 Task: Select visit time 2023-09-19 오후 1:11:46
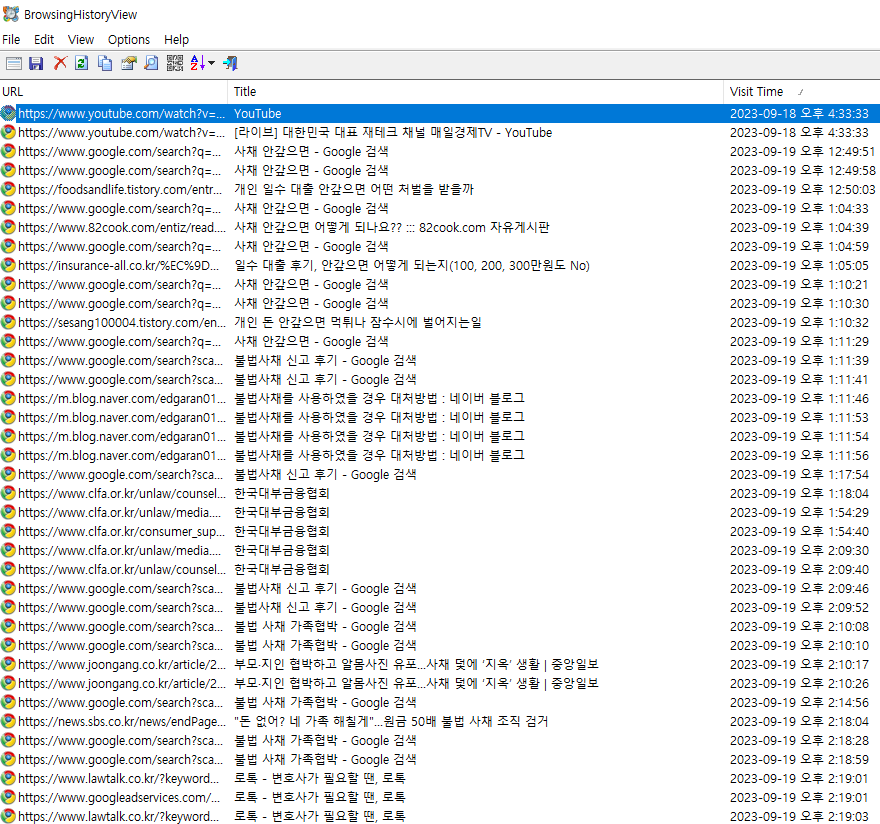[800, 399]
